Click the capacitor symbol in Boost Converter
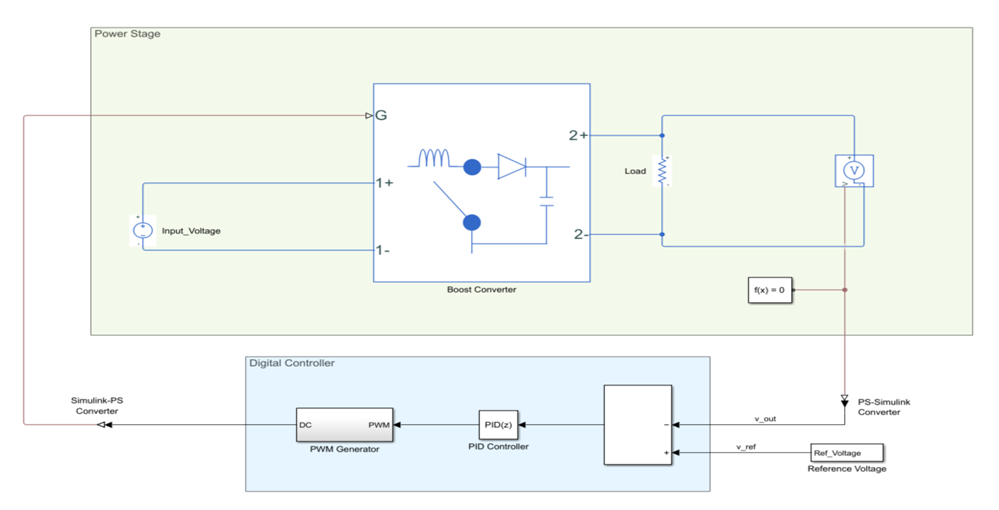The height and width of the screenshot is (510, 999). click(546, 188)
